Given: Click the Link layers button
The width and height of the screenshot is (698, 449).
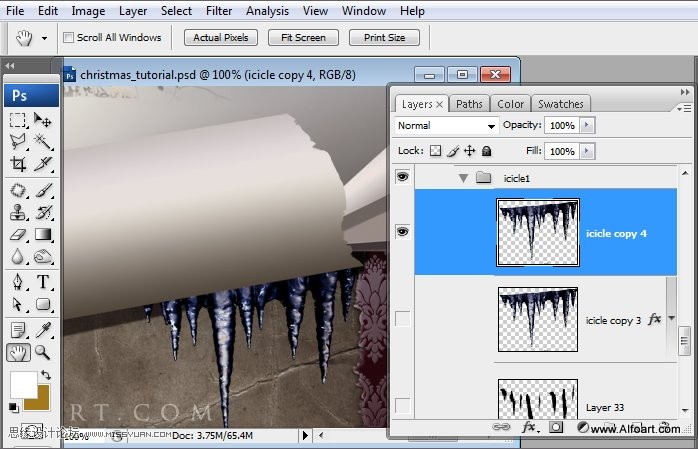Looking at the screenshot, I should click(501, 427).
